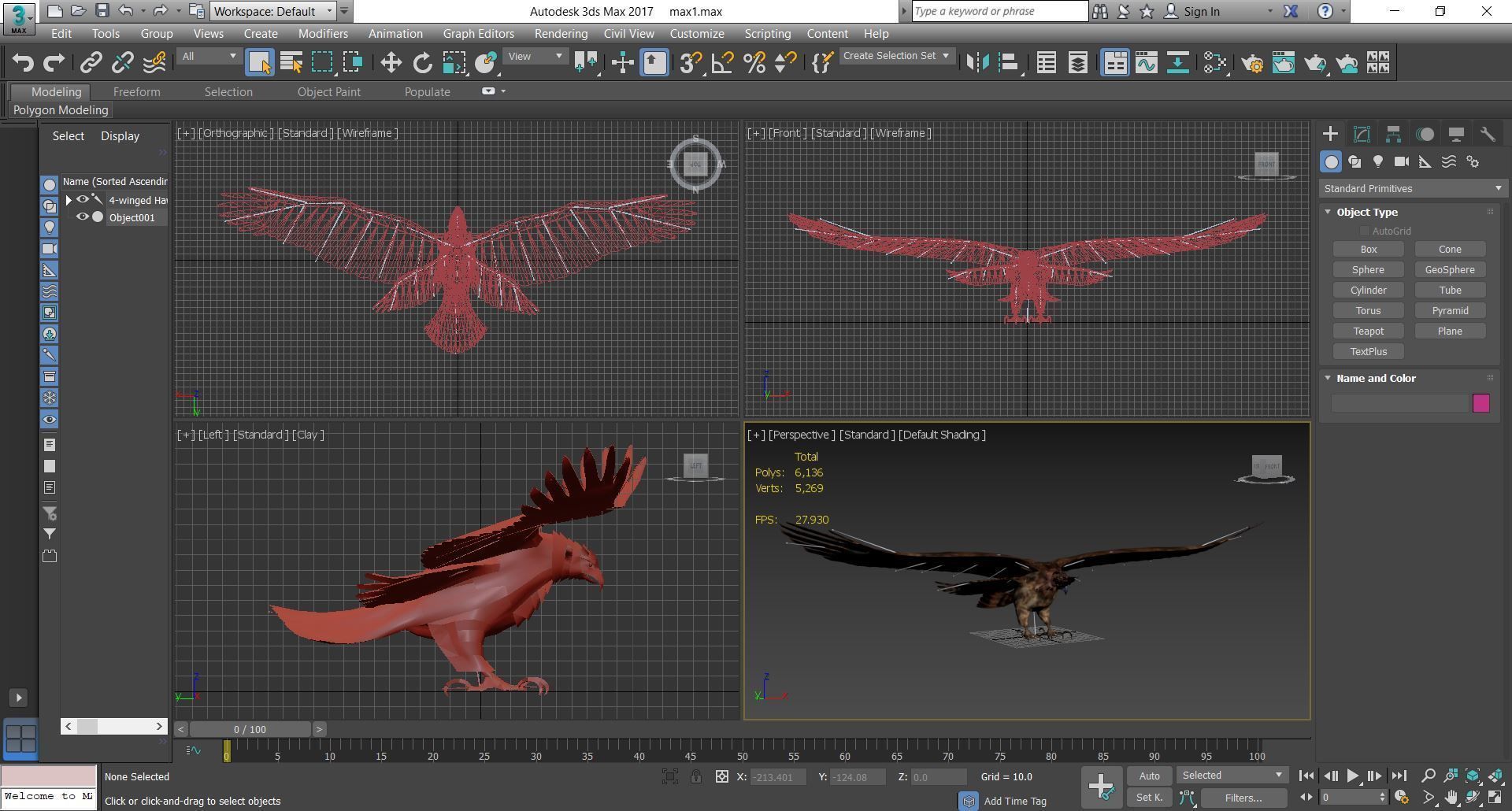Toggle the Selection Lock icon
This screenshot has height=811, width=1512.
click(x=696, y=776)
